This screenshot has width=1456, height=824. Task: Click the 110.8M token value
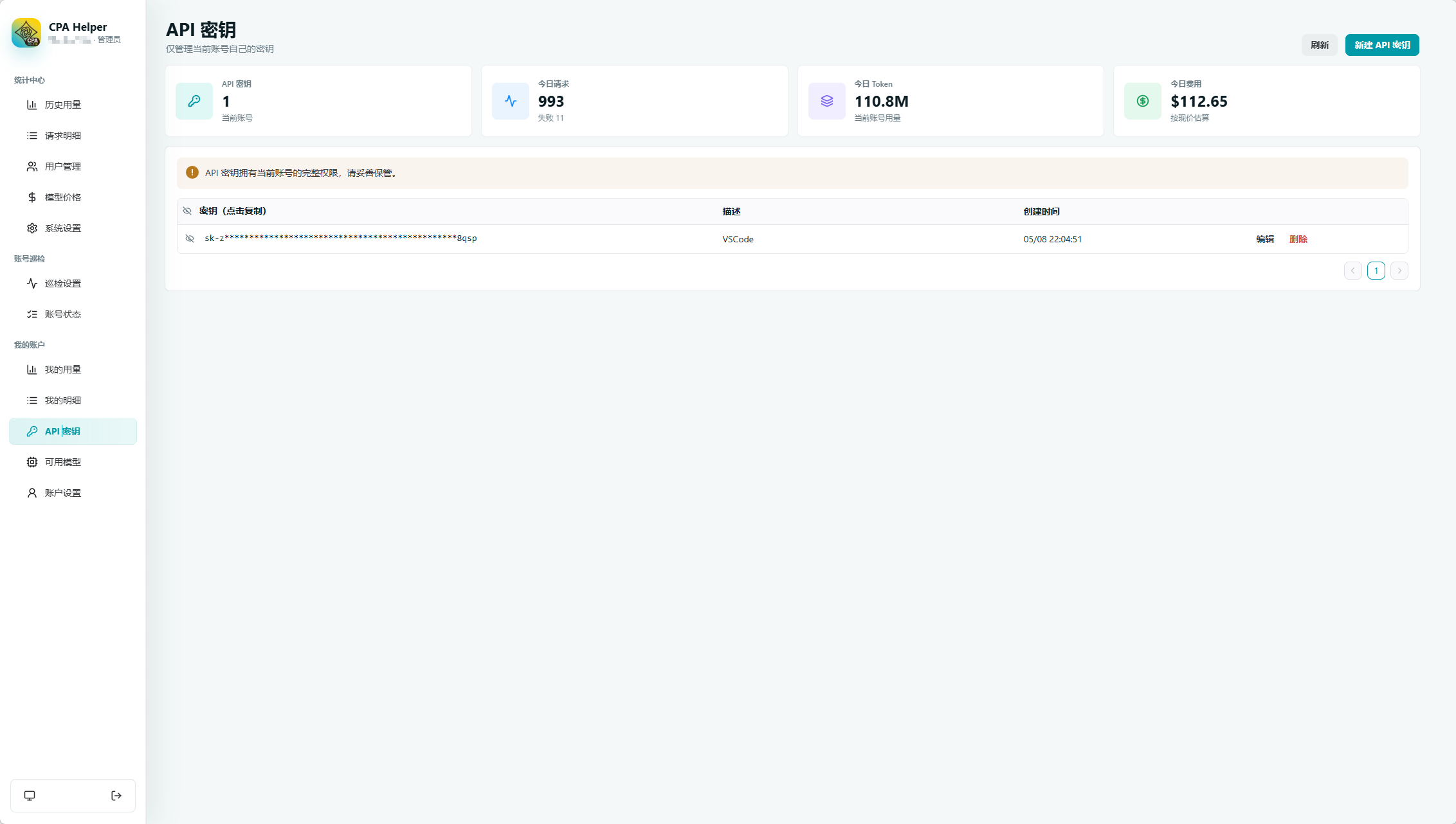[881, 102]
